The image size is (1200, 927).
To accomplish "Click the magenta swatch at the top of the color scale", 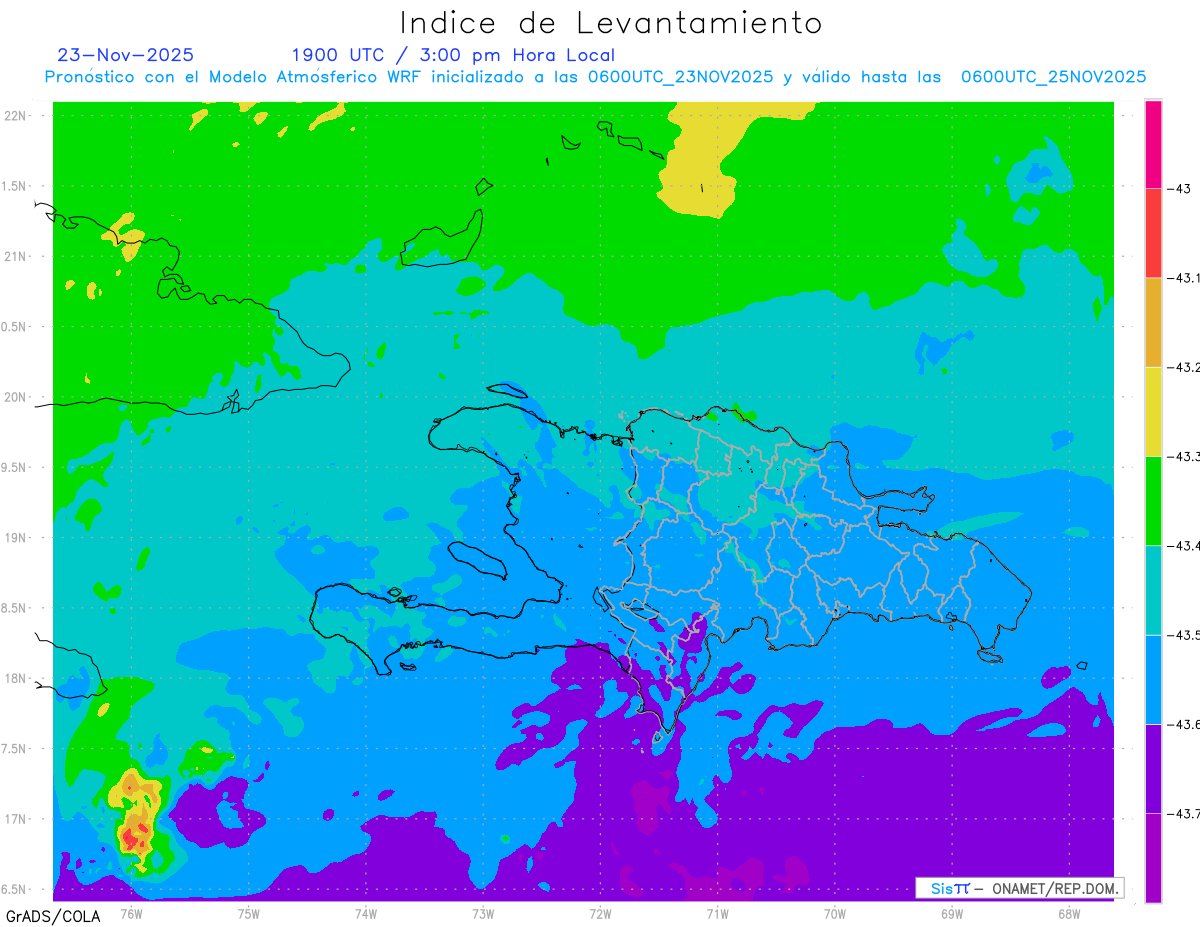I will pos(1153,144).
